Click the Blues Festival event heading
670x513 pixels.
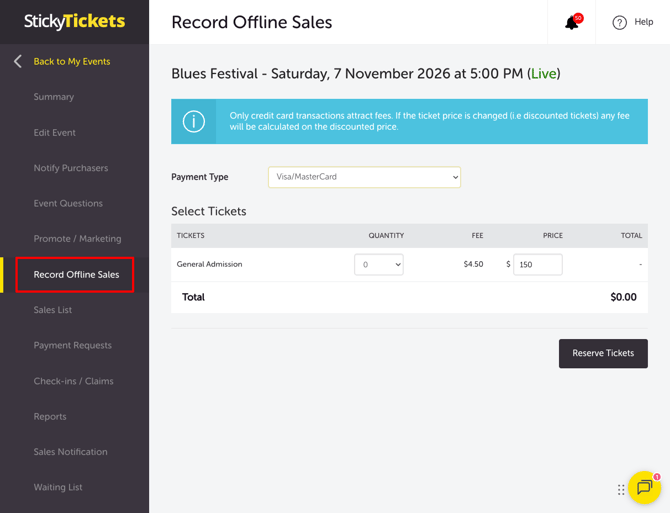[x=366, y=73]
